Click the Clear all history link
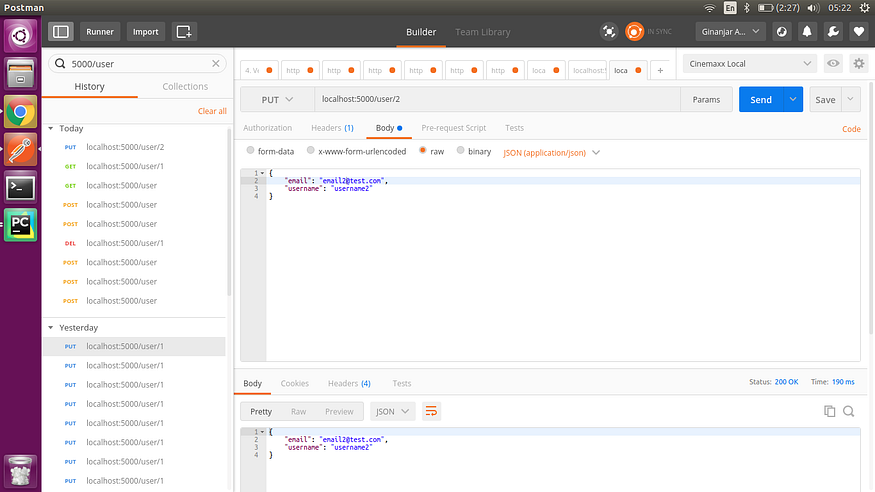This screenshot has height=492, width=875. (x=212, y=111)
